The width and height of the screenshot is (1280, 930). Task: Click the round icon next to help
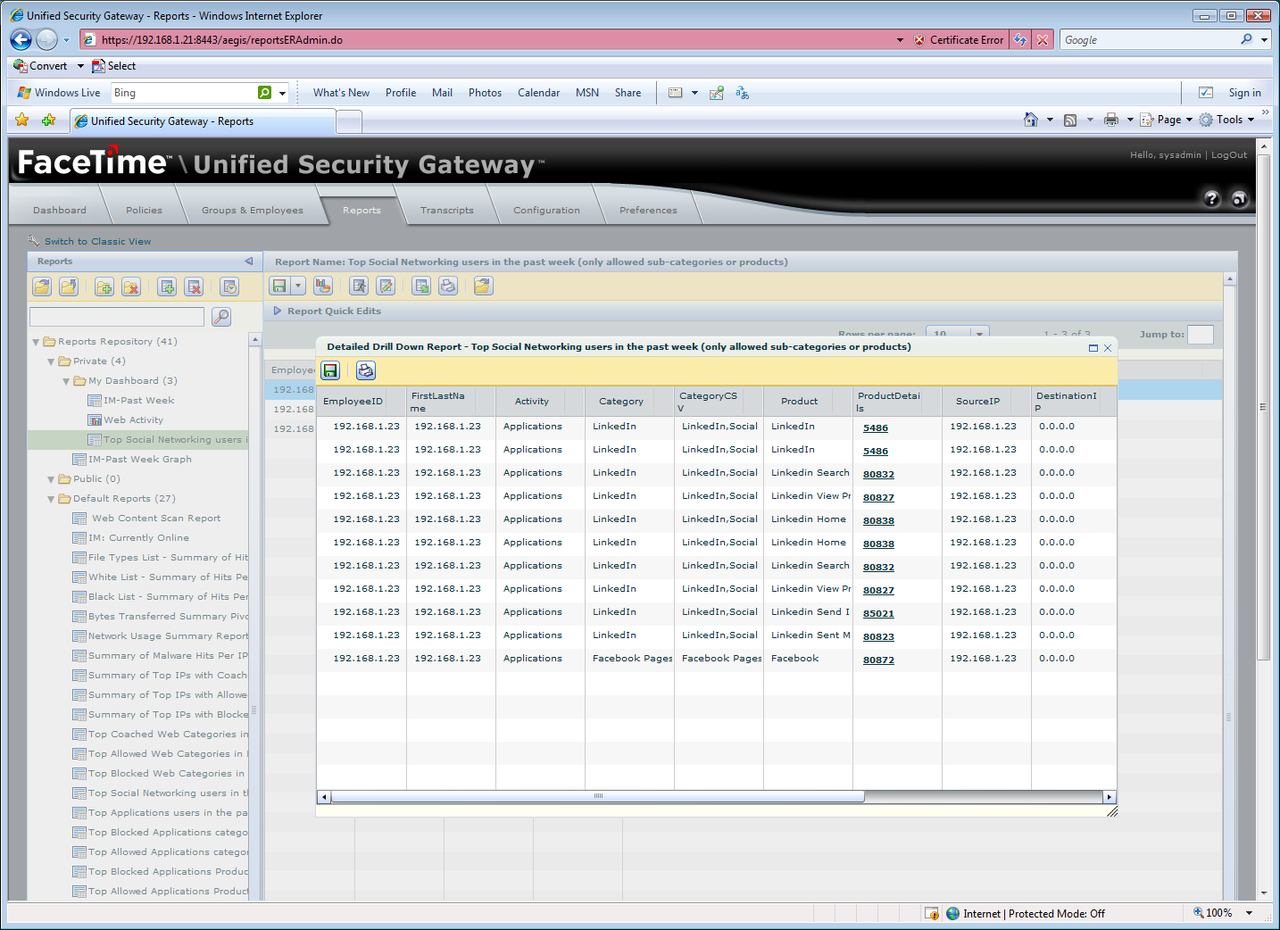[x=1240, y=199]
